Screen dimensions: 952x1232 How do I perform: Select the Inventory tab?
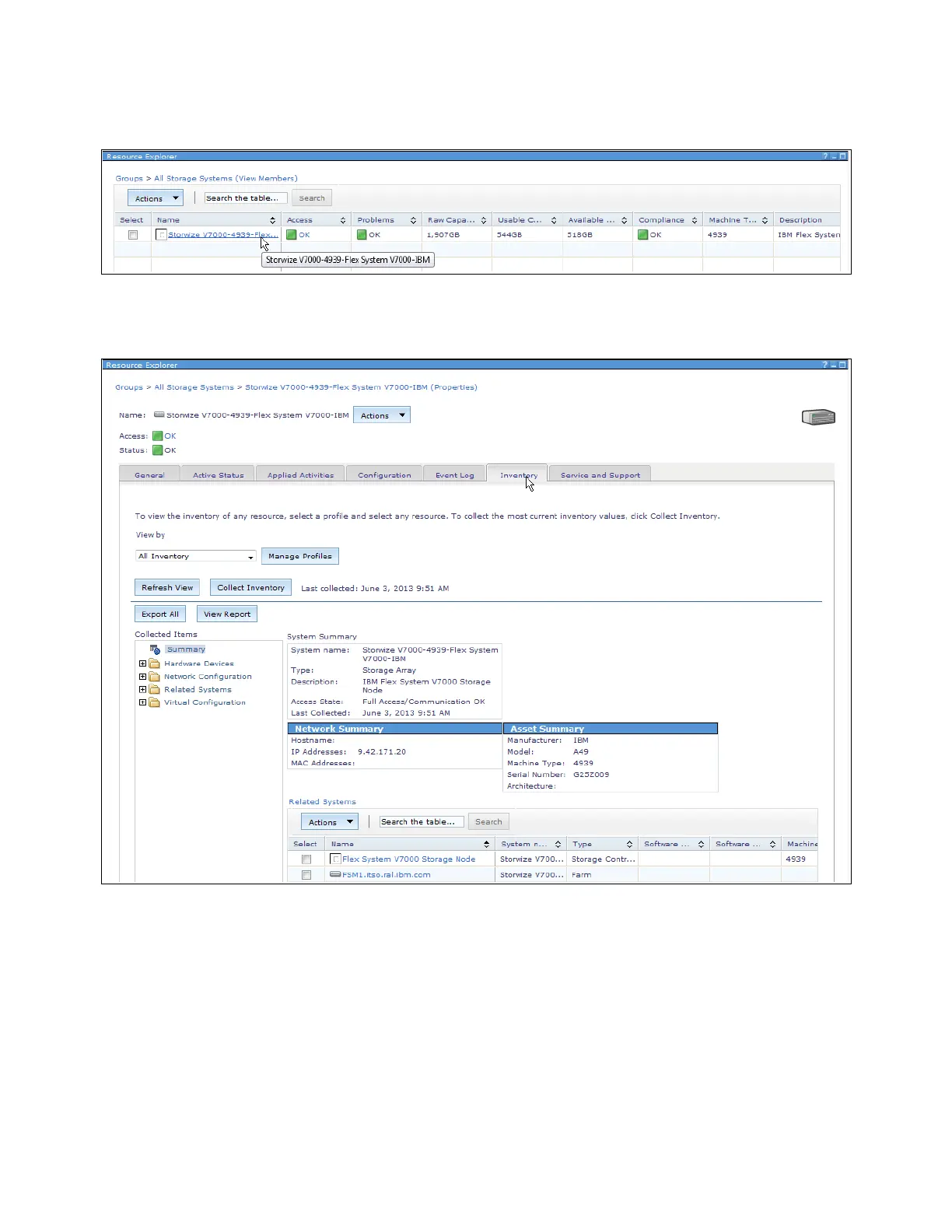click(x=518, y=474)
